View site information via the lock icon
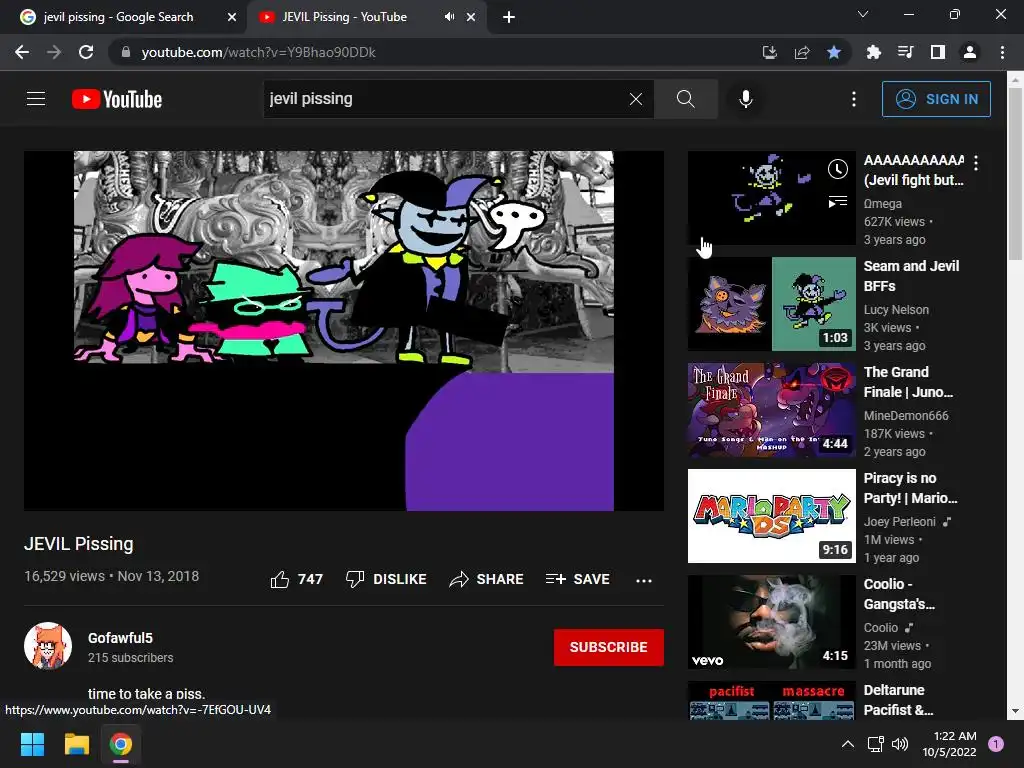 pos(126,52)
